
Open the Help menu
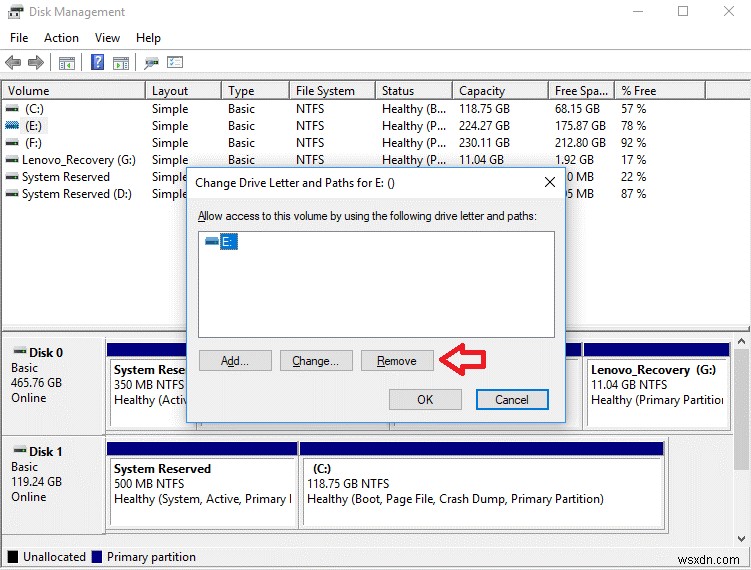[x=148, y=38]
